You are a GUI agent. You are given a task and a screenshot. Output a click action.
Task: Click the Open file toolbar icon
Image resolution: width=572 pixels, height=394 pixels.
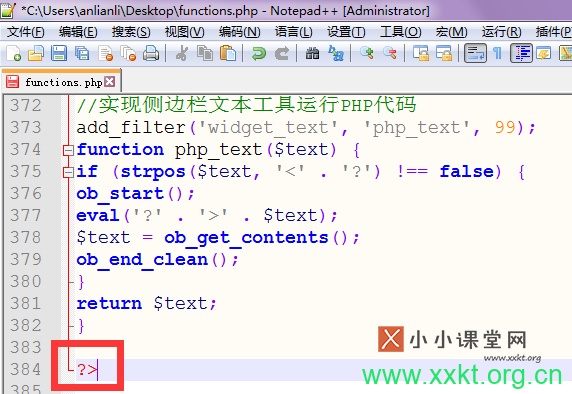36,53
